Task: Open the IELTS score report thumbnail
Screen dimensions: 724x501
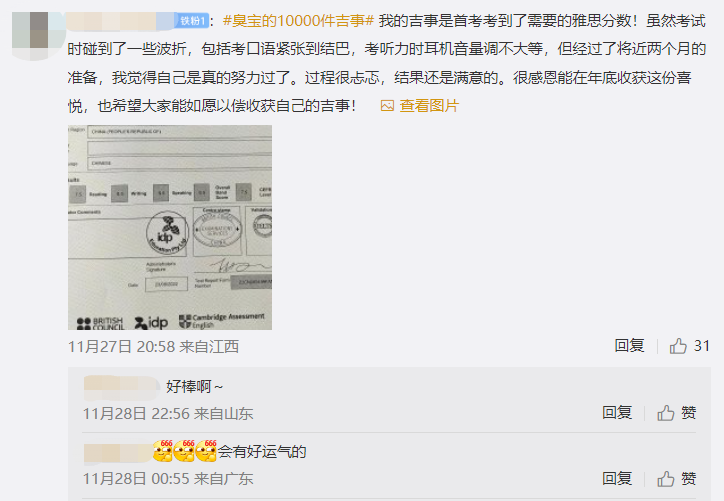Action: [170, 227]
